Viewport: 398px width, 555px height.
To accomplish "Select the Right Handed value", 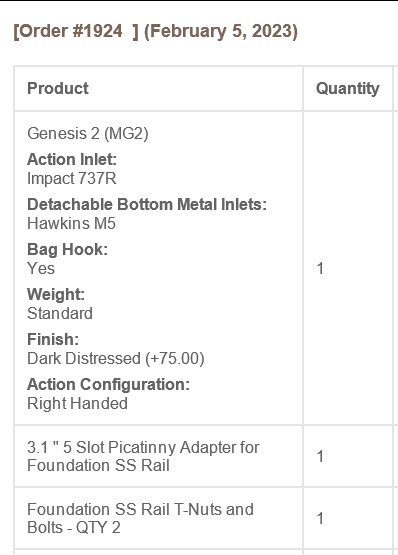I will tap(78, 404).
